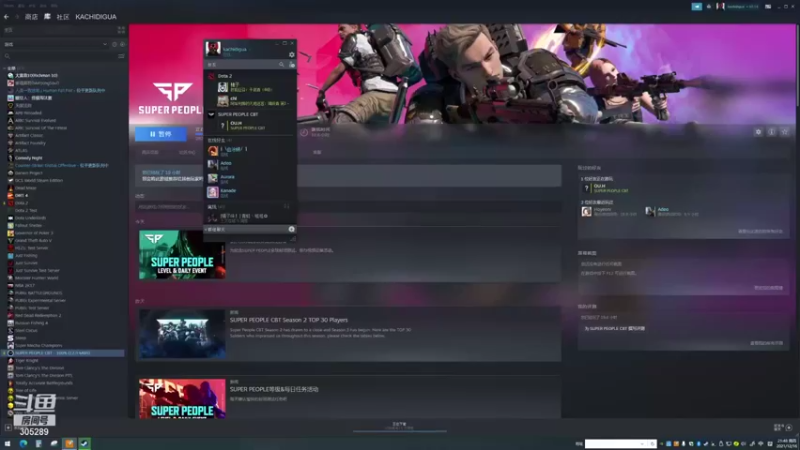The height and width of the screenshot is (450, 800).
Task: Open the KACHIDIGUA profile tab
Action: [x=96, y=17]
